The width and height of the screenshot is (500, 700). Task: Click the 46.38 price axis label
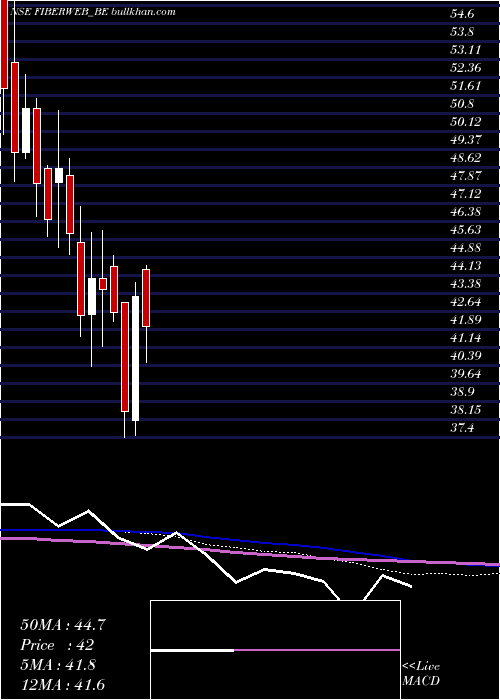coord(465,212)
